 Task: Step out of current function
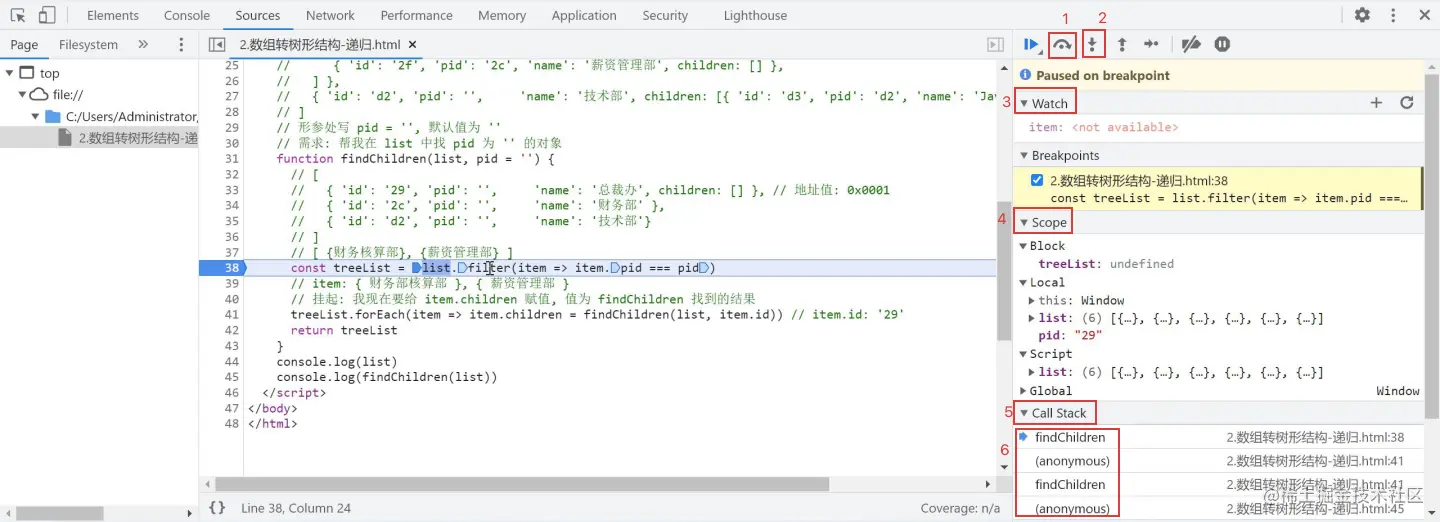pos(1122,44)
